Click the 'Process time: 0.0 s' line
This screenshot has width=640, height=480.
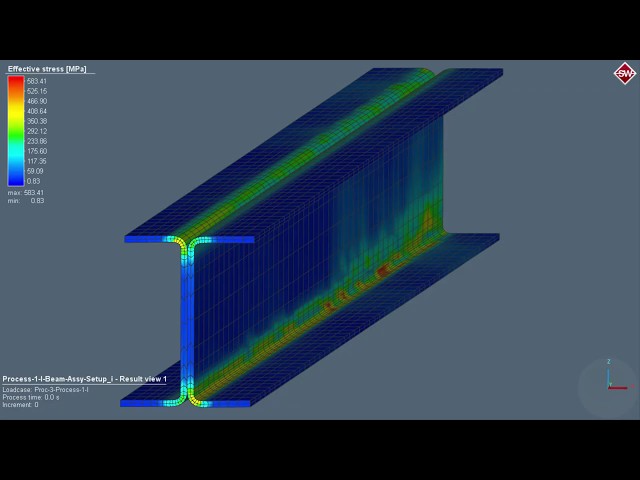tap(31, 397)
